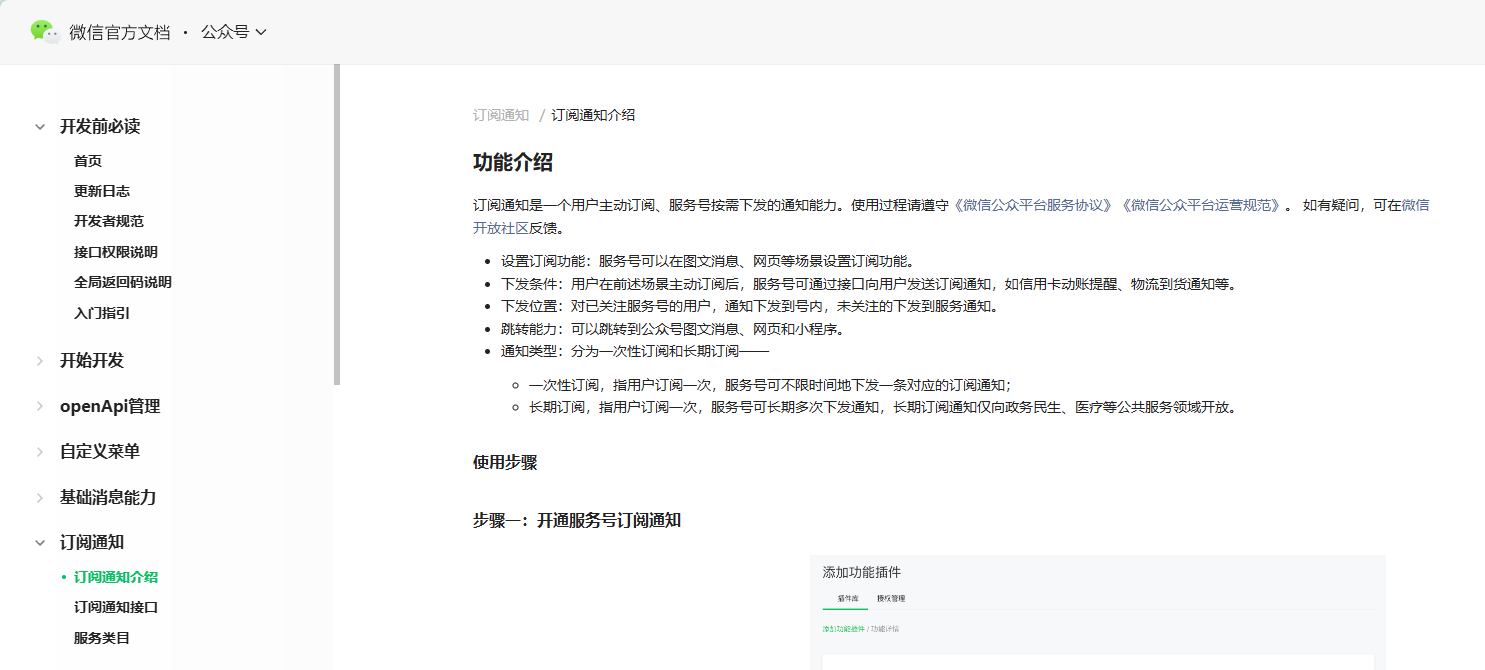Open the 公众号 dropdown menu
The height and width of the screenshot is (670, 1485).
coord(234,32)
